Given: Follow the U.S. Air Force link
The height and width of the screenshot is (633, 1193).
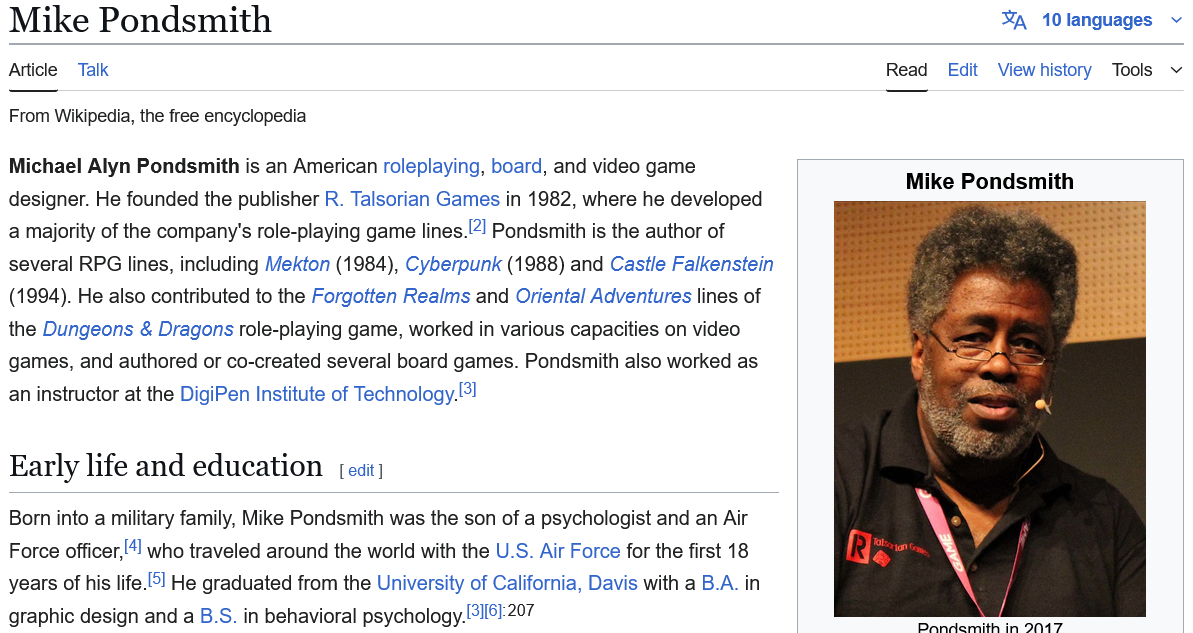Looking at the screenshot, I should (558, 551).
